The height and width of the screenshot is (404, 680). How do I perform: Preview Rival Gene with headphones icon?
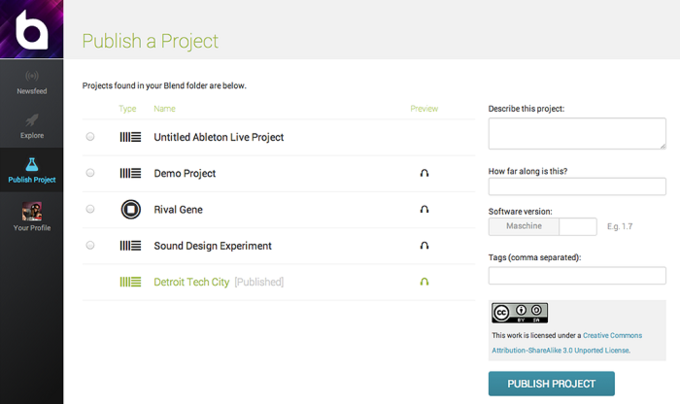coord(424,209)
